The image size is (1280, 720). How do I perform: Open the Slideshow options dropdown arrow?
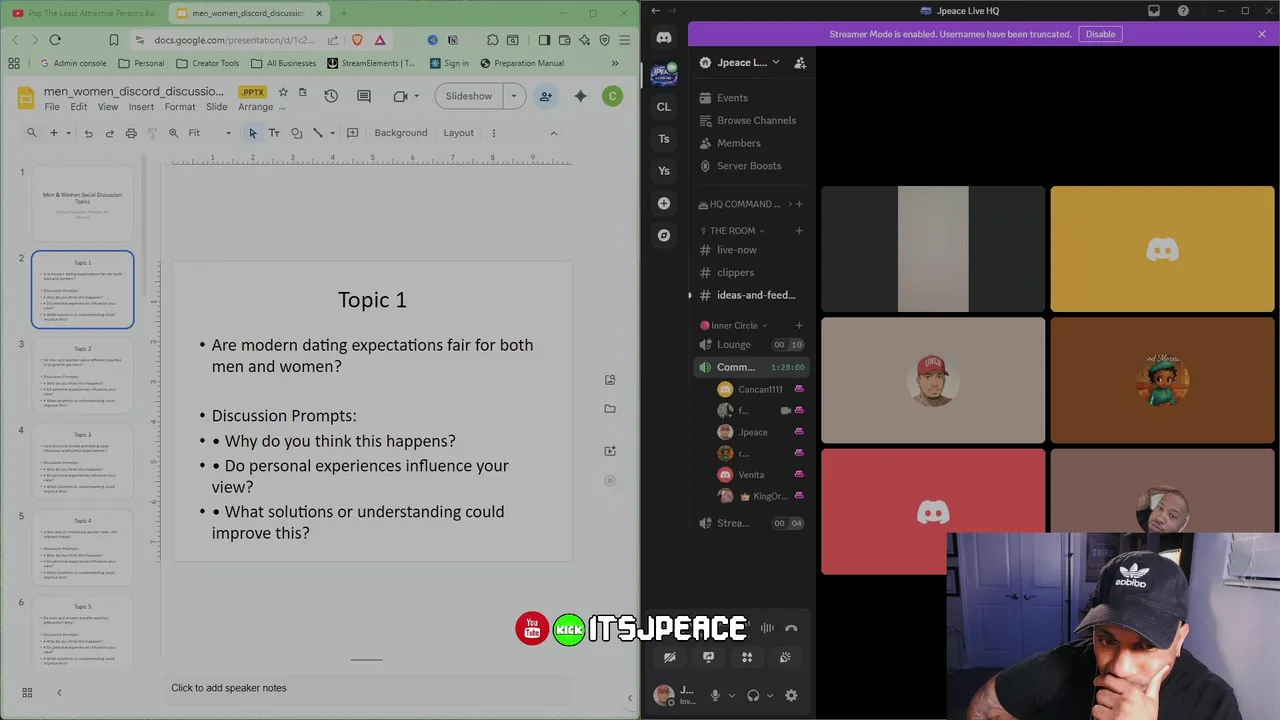pyautogui.click(x=514, y=96)
